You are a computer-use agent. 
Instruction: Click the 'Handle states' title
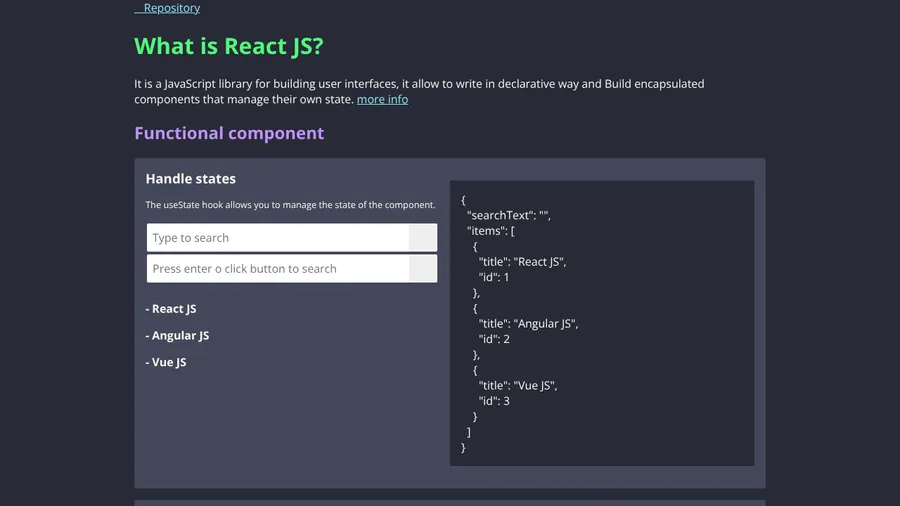(x=191, y=178)
